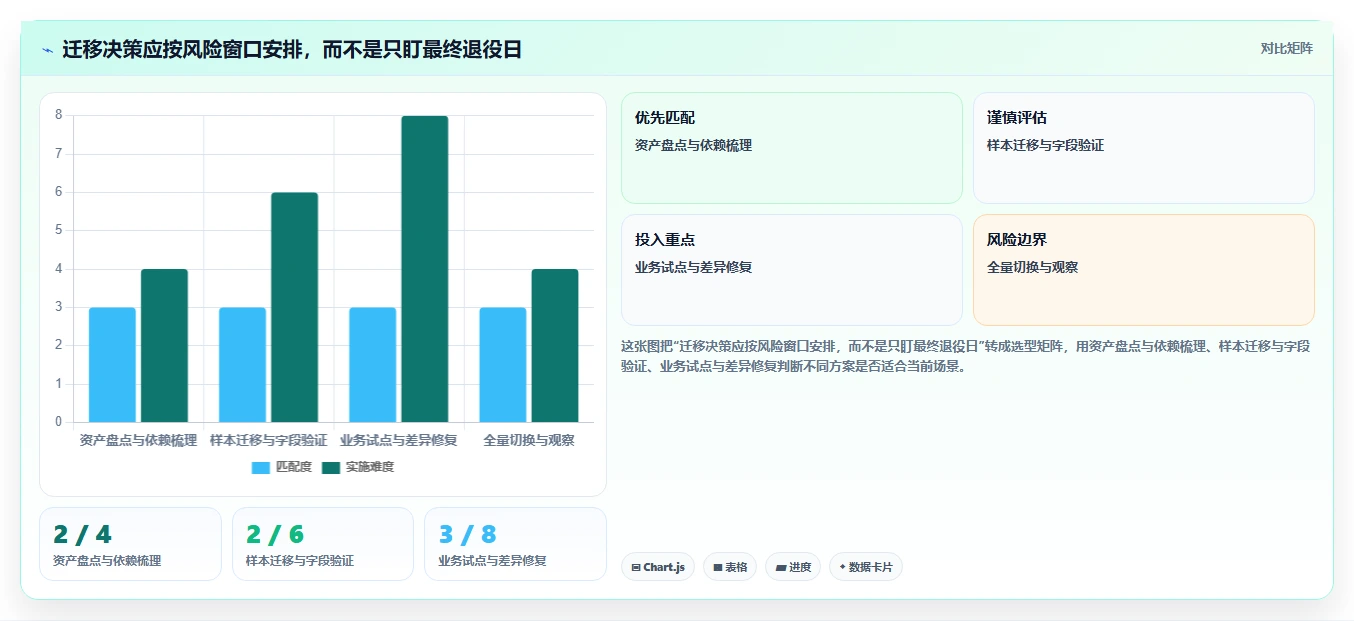1354x621 pixels.
Task: Click the slide title 迁移决策应按风险窗口安排
Action: tap(292, 50)
